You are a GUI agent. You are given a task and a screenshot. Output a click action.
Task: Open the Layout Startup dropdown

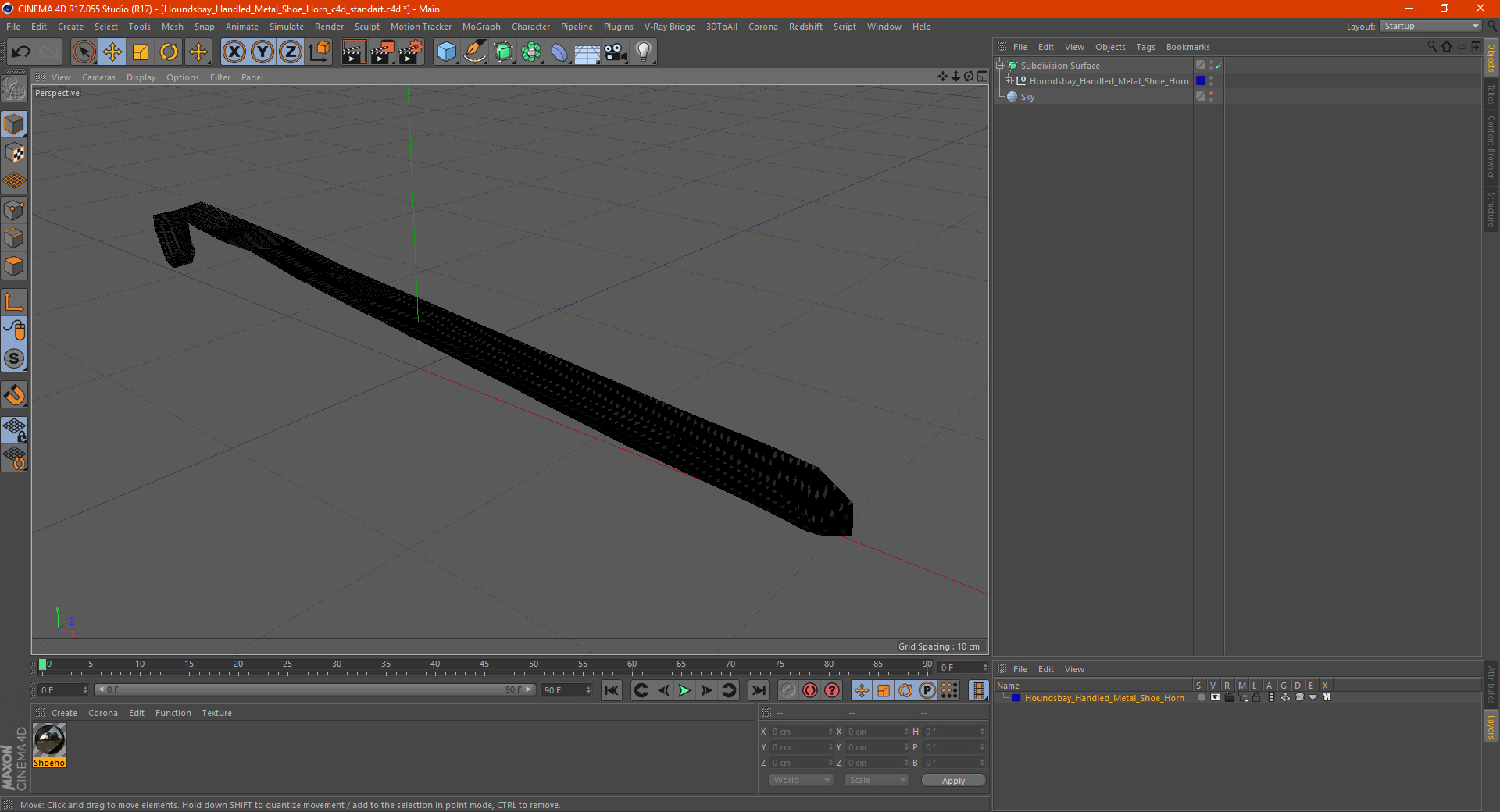coord(1431,26)
